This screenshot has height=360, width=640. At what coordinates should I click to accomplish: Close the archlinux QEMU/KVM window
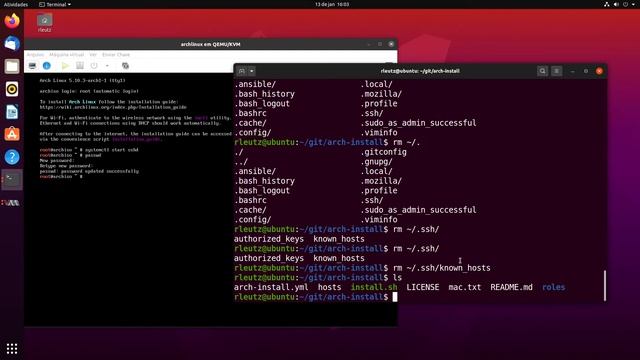tap(391, 44)
